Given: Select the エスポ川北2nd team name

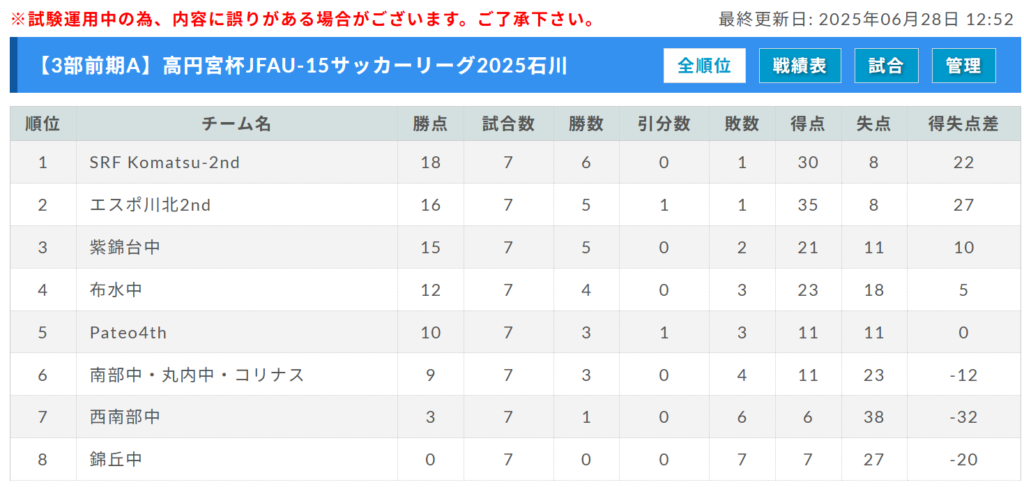Looking at the screenshot, I should (x=150, y=205).
